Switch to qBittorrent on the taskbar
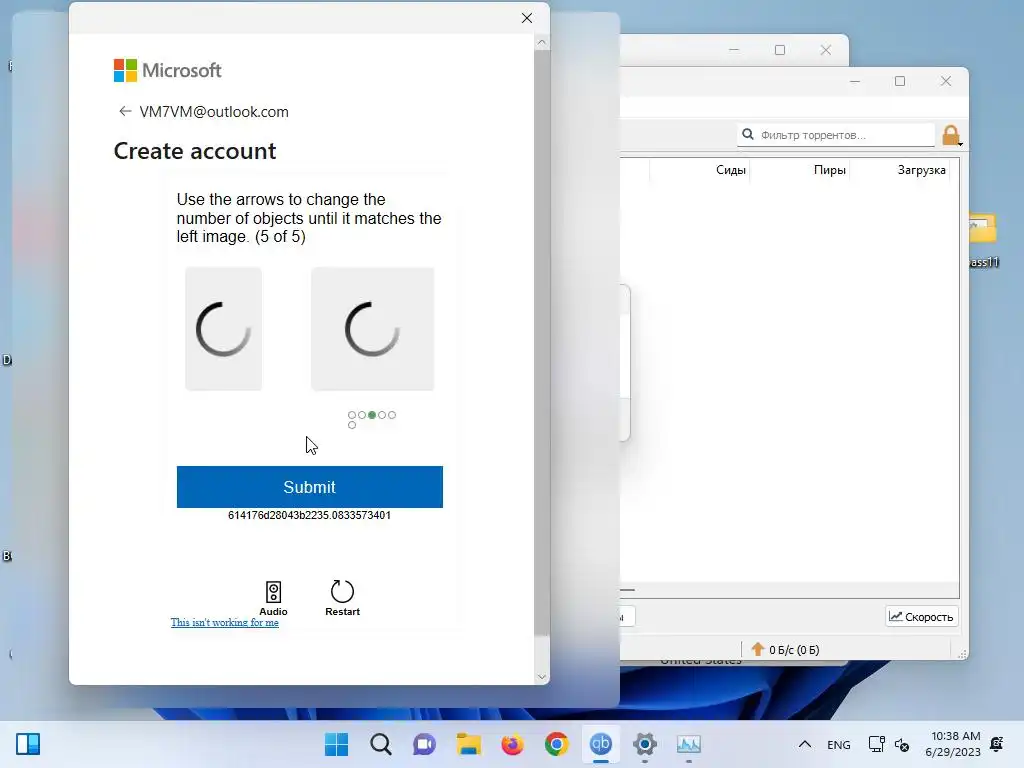The width and height of the screenshot is (1024, 768). (601, 744)
